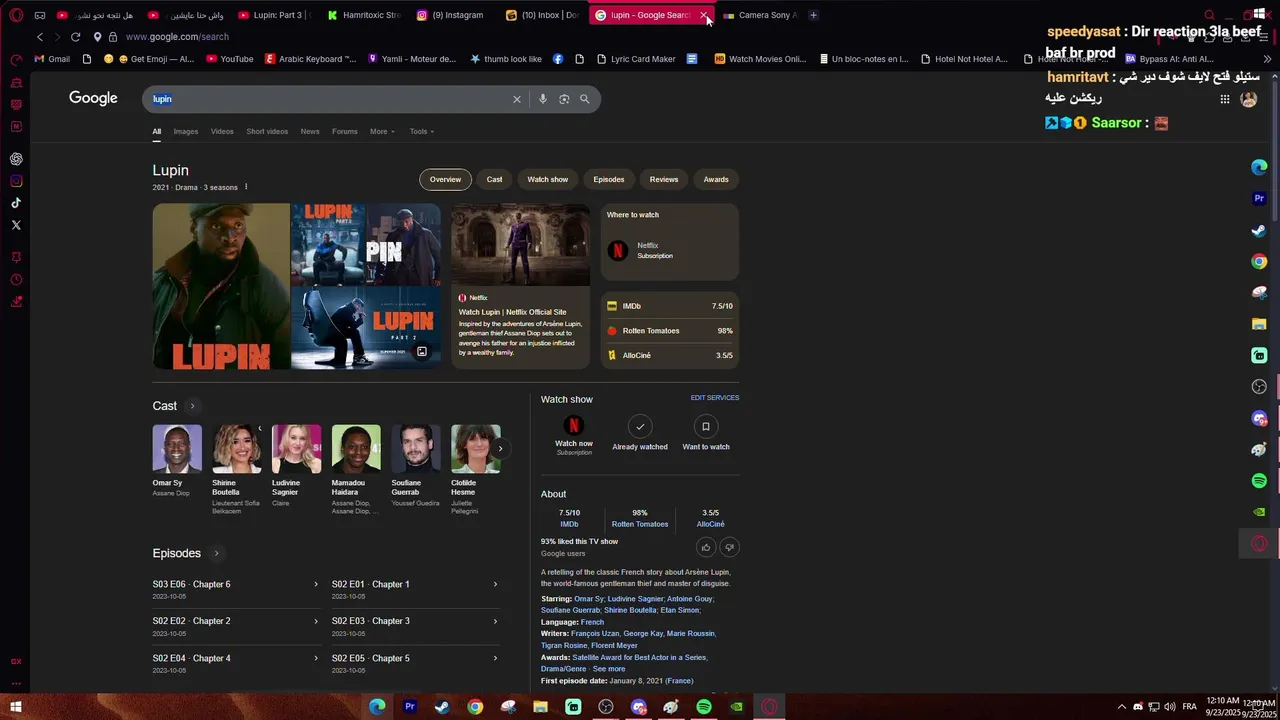Go back using the browser back arrow
1280x720 pixels.
click(40, 37)
